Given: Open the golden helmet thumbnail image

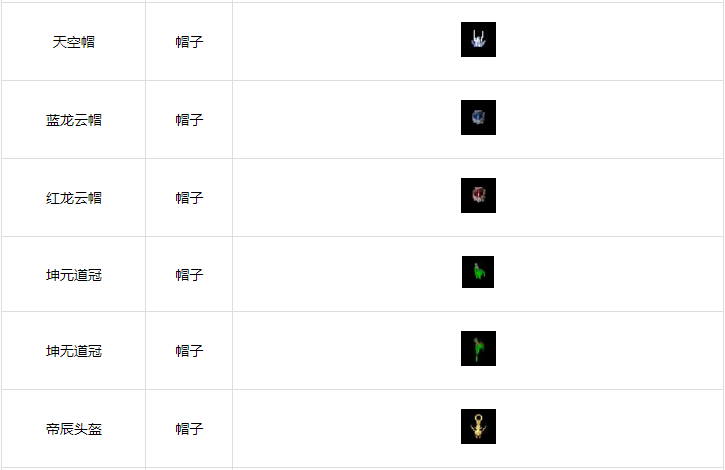Looking at the screenshot, I should [x=478, y=427].
